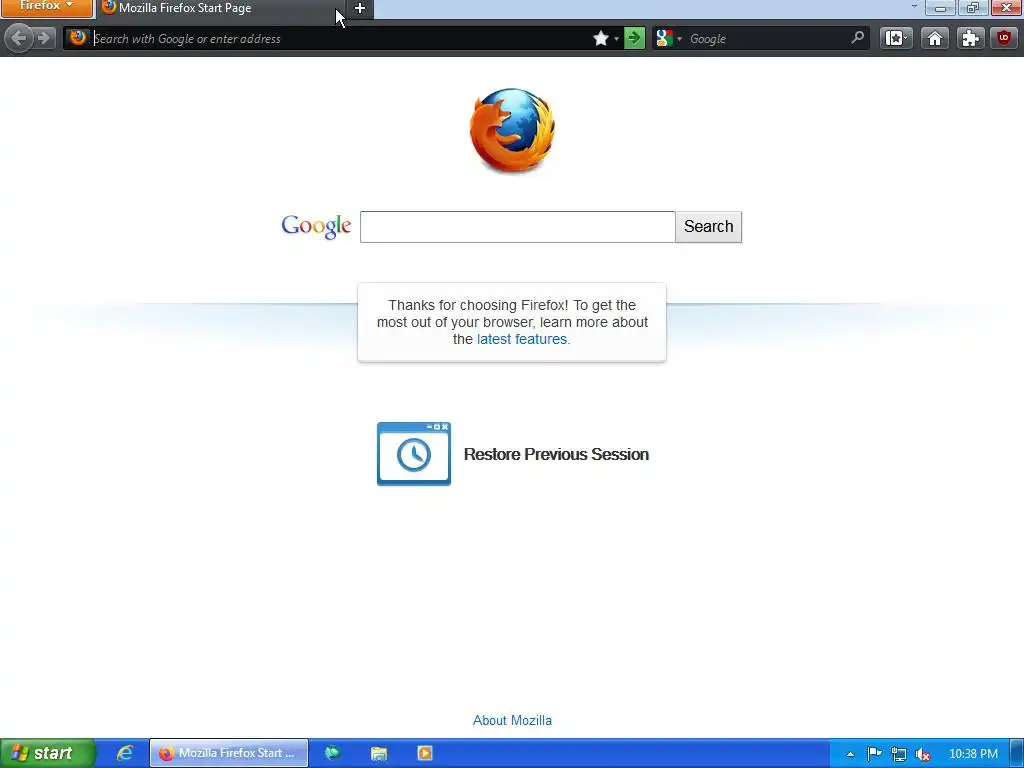Open the file explorer folder taskbar icon
Viewport: 1024px width, 768px height.
379,753
